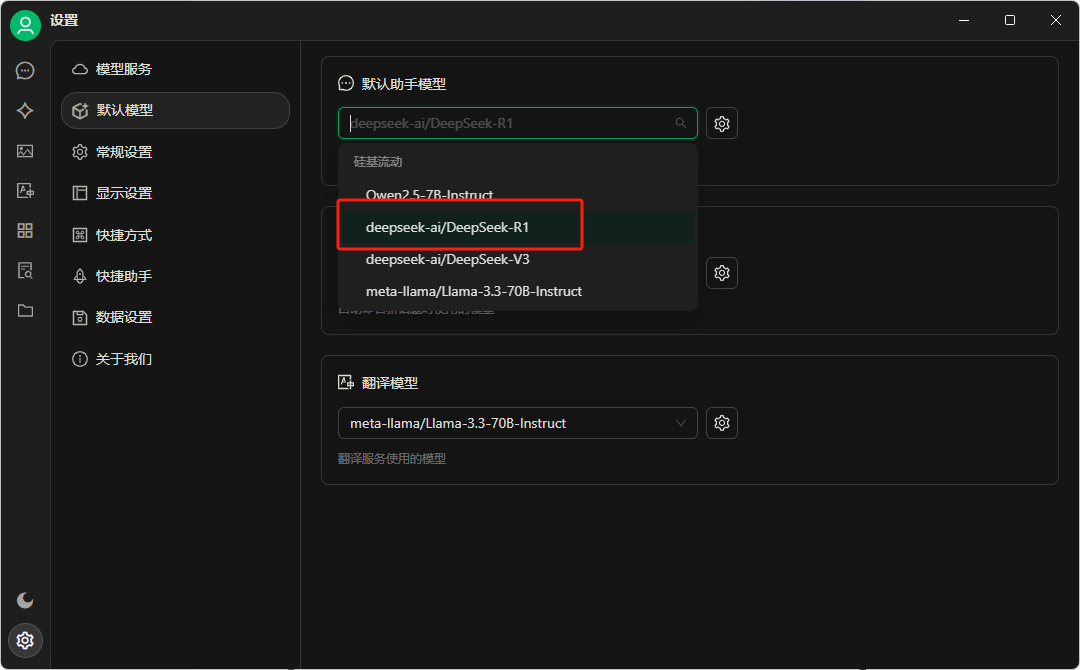Viewport: 1080px width, 670px height.
Task: Open the settings gear in sidebar
Action: 25,640
